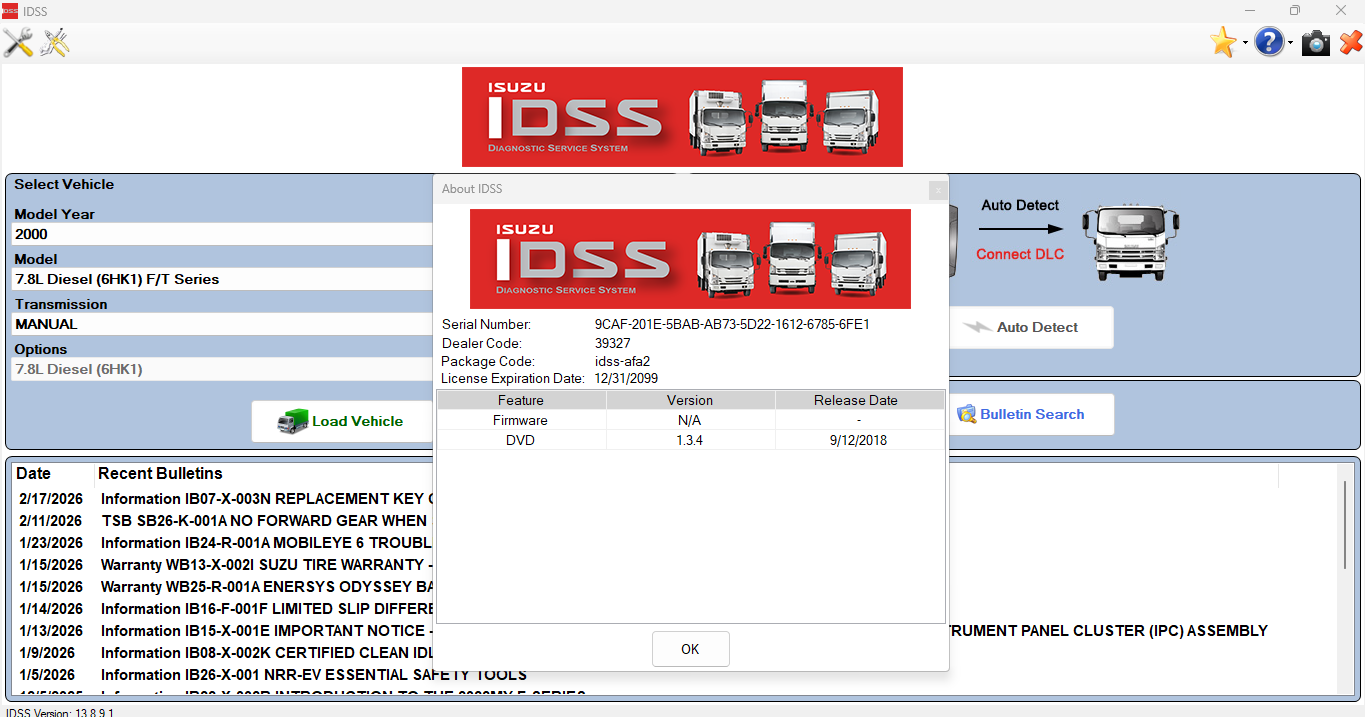This screenshot has width=1365, height=717.
Task: Open bulletin IB08-X-002K CERTIFIED CLEAN
Action: coord(266,653)
